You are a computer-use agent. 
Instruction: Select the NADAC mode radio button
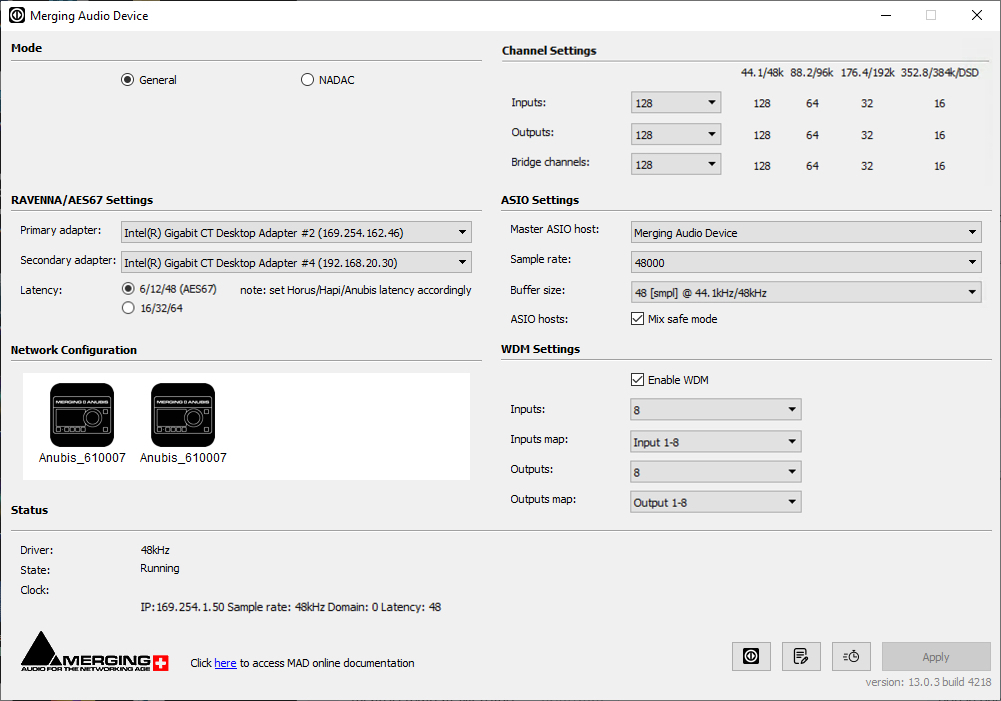click(x=308, y=80)
